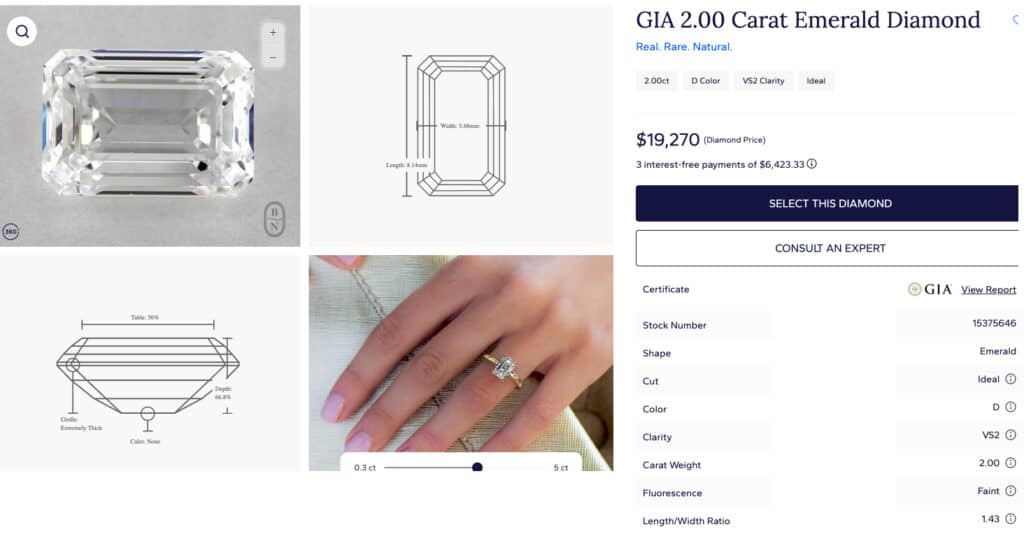Open info icon for Clarity VS2
This screenshot has height=548, width=1024.
tap(1010, 436)
